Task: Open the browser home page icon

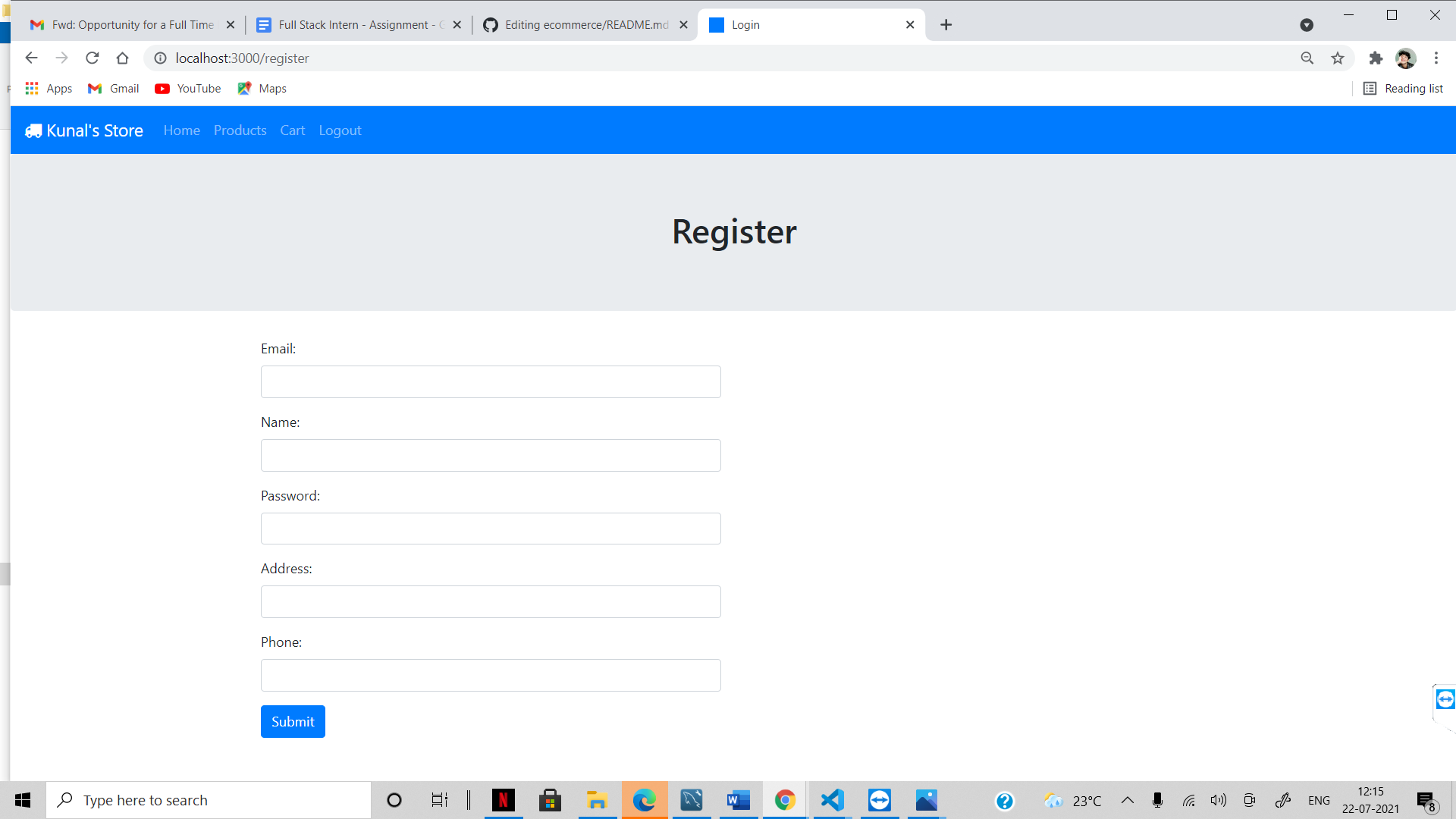Action: point(123,58)
